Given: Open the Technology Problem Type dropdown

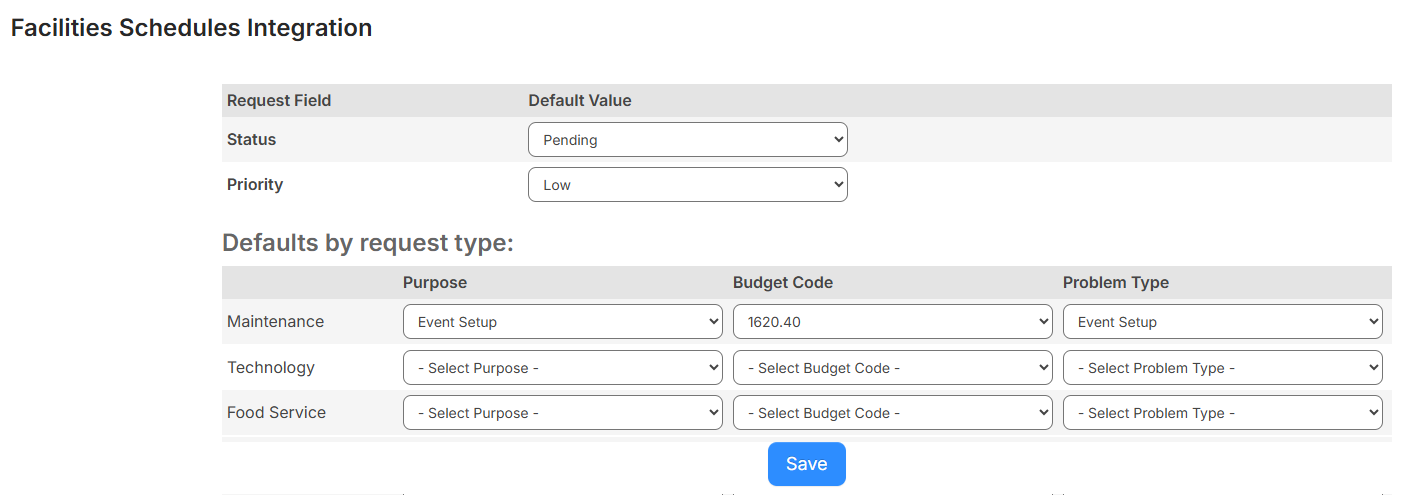Looking at the screenshot, I should 1222,368.
